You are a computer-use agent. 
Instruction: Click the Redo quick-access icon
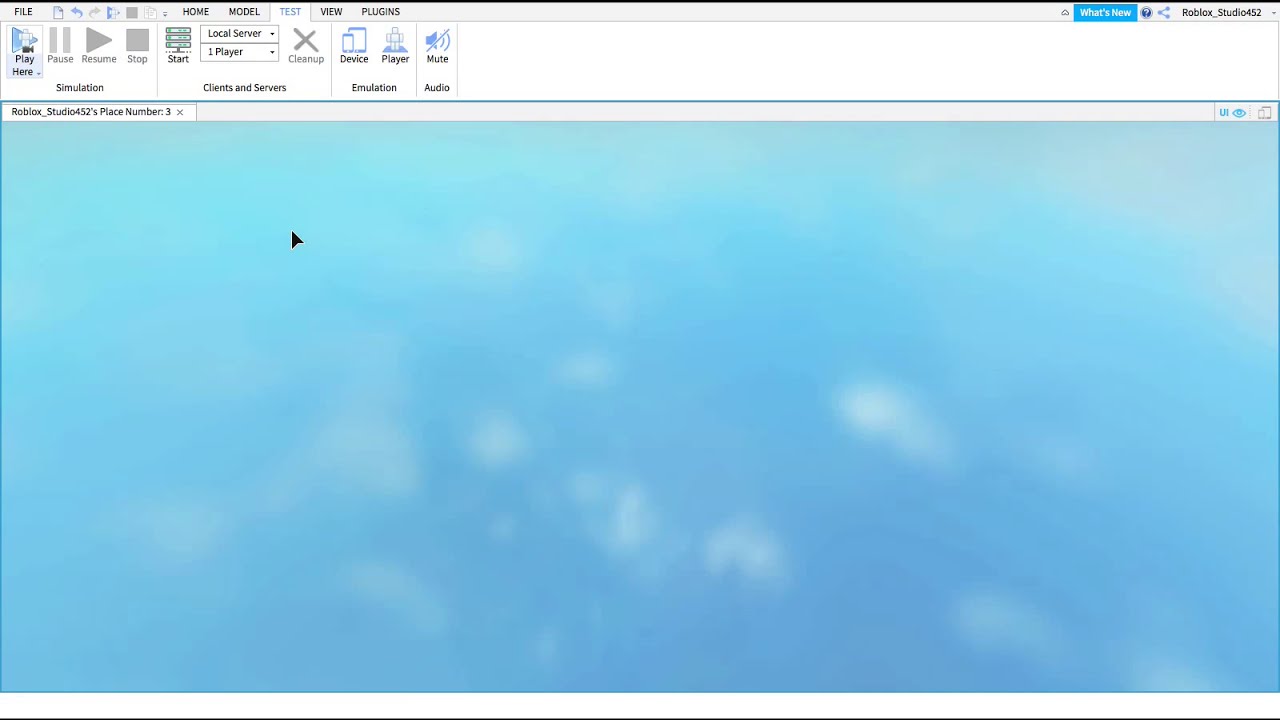[94, 13]
